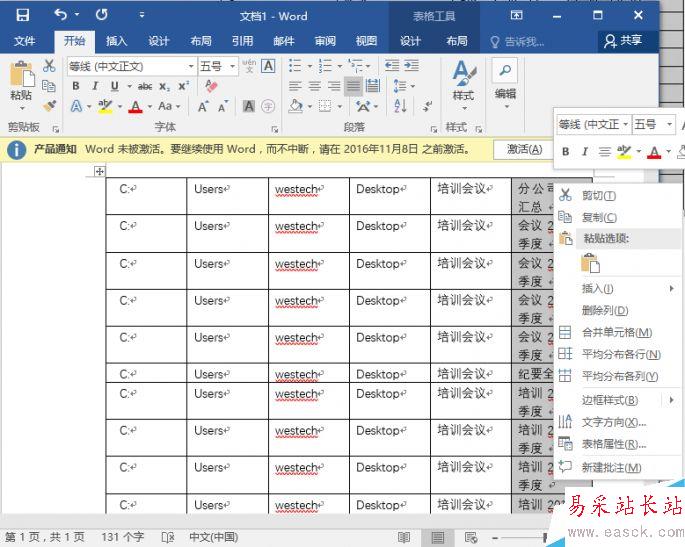This screenshot has width=685, height=547.
Task: Click 激活(A) activate button
Action: pyautogui.click(x=524, y=150)
